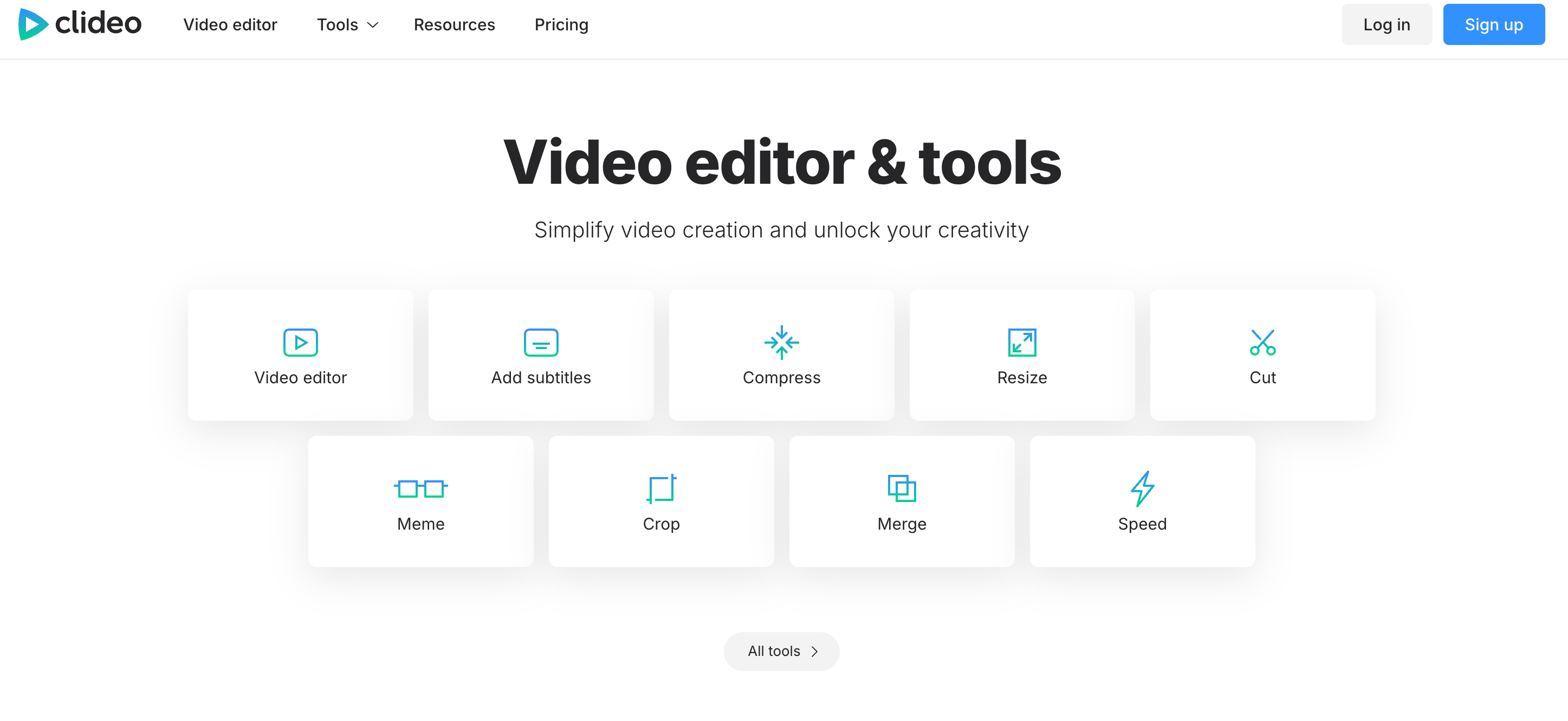Choose the Resize expand icon
1568x721 pixels.
coord(1021,342)
